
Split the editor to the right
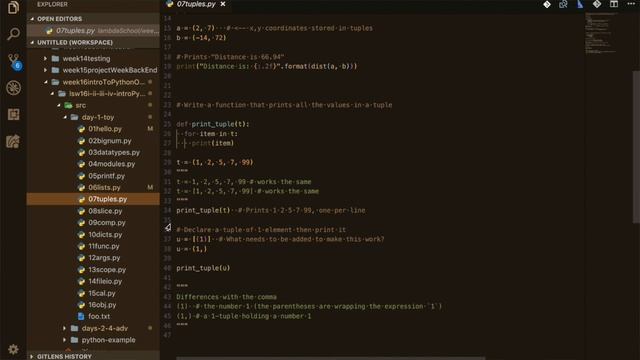point(613,4)
